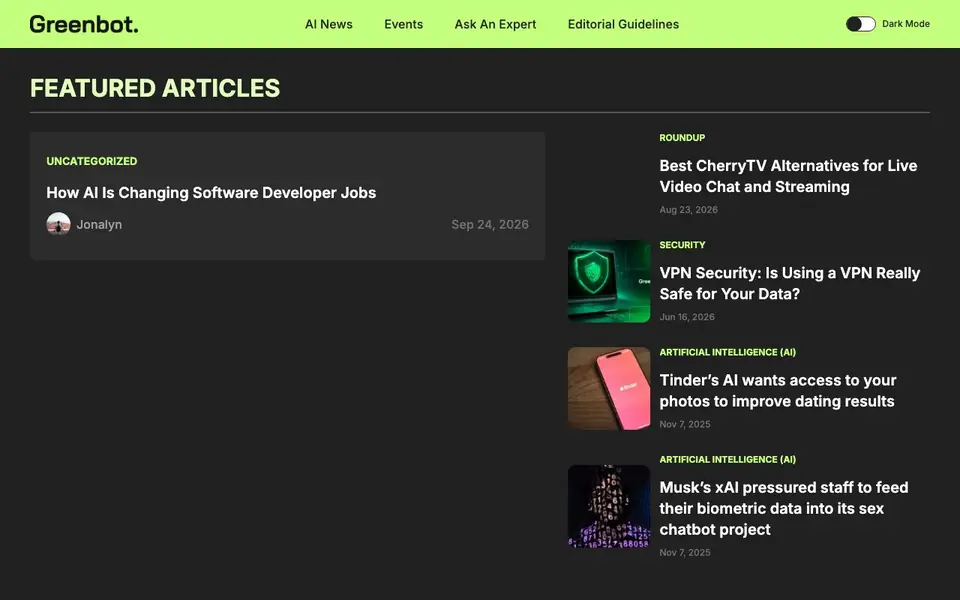Toggle the Dark Mode switch
This screenshot has width=960, height=600.
tap(861, 24)
